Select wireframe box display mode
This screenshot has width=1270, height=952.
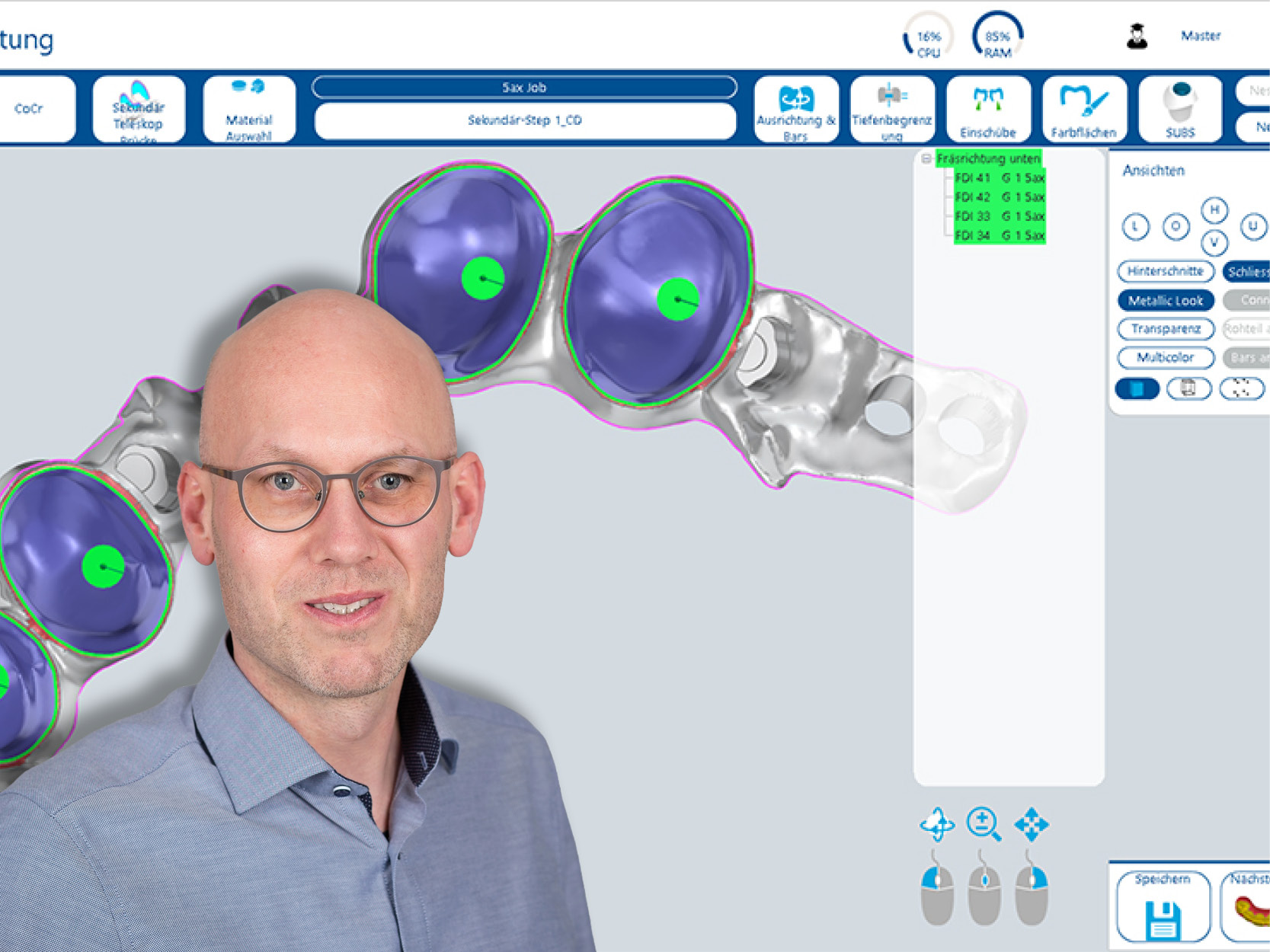pos(1188,389)
